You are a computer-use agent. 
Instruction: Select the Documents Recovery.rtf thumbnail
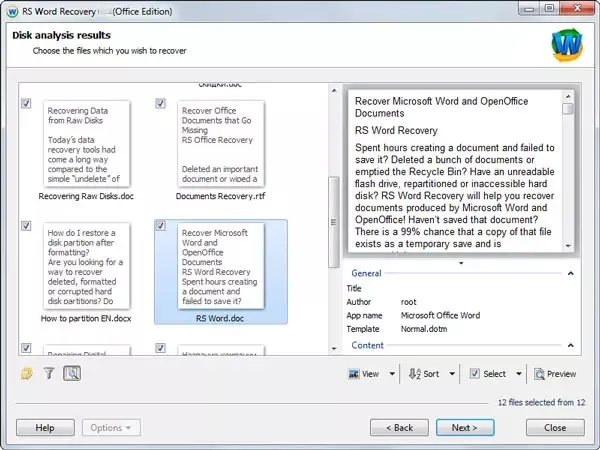point(221,143)
